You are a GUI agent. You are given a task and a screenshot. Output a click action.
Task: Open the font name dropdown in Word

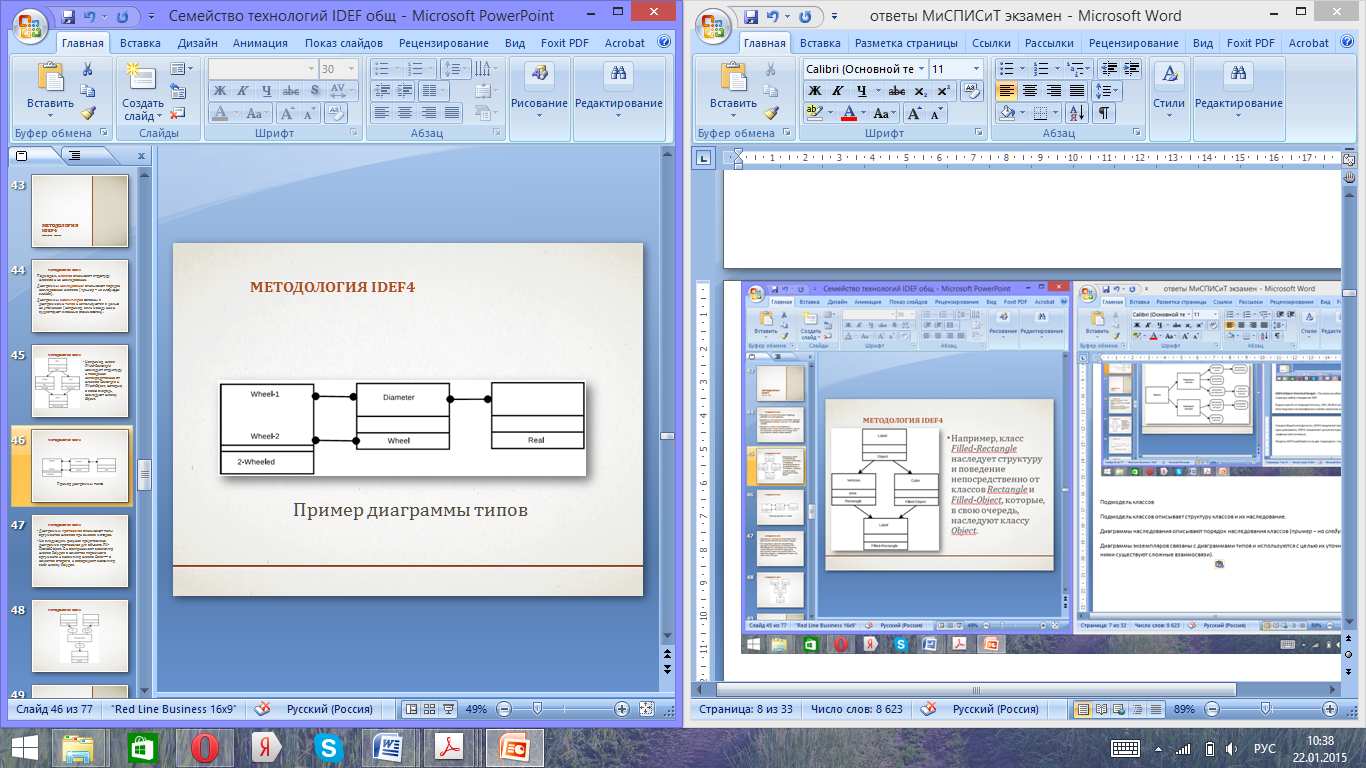[x=919, y=69]
